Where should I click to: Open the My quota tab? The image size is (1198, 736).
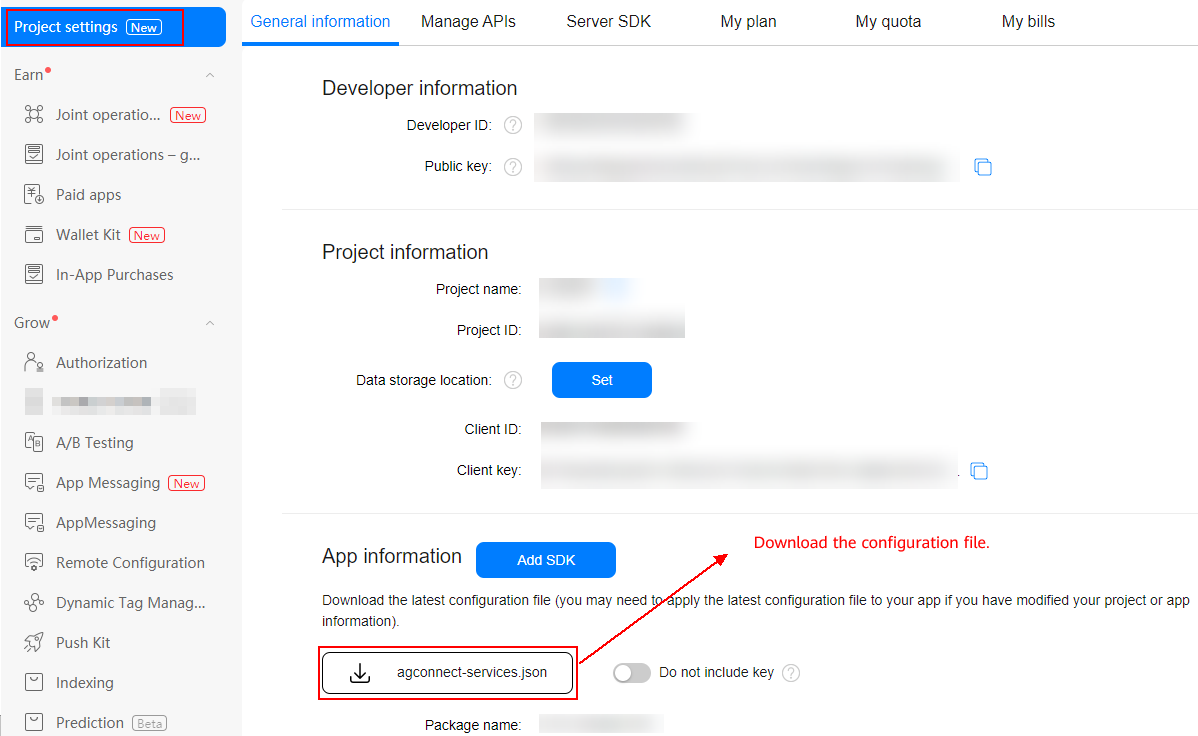(x=888, y=21)
